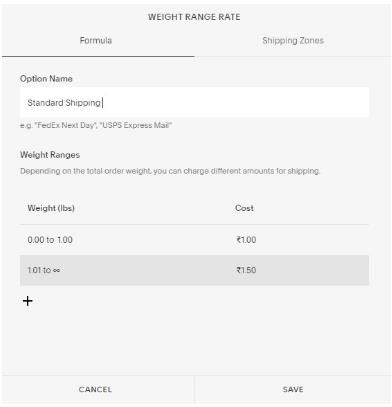Save the weight range rate
Image resolution: width=392 pixels, height=407 pixels.
[x=293, y=389]
